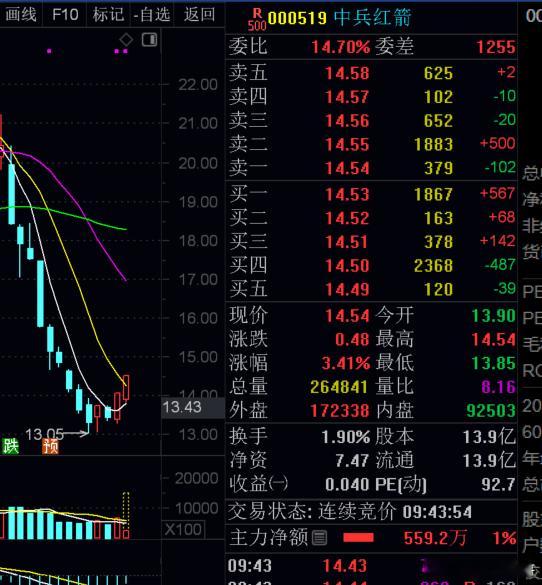The image size is (542, 585).
Task: Click 换手 1.90% turnover value
Action: 346,437
